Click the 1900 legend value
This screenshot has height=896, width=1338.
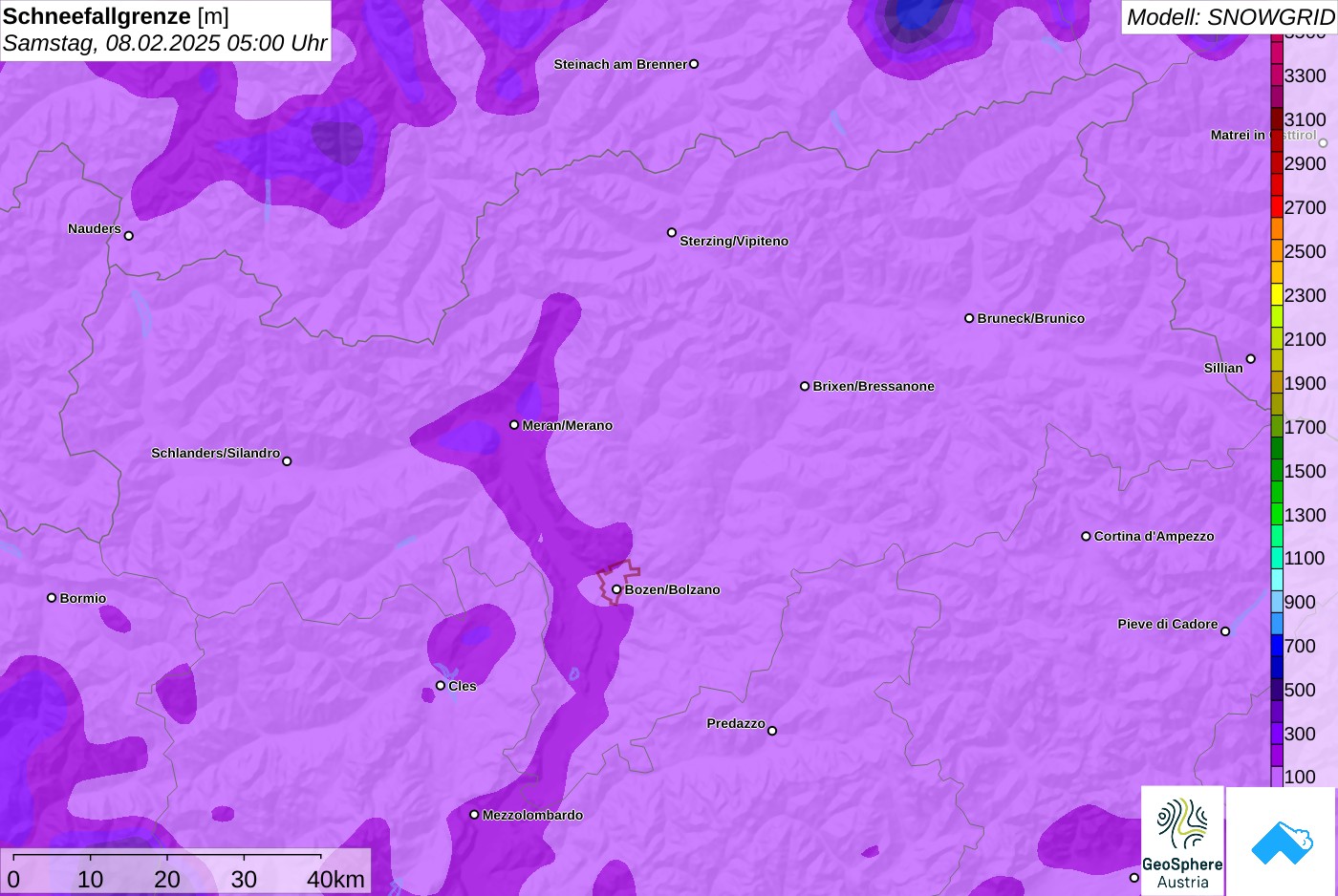point(1305,383)
